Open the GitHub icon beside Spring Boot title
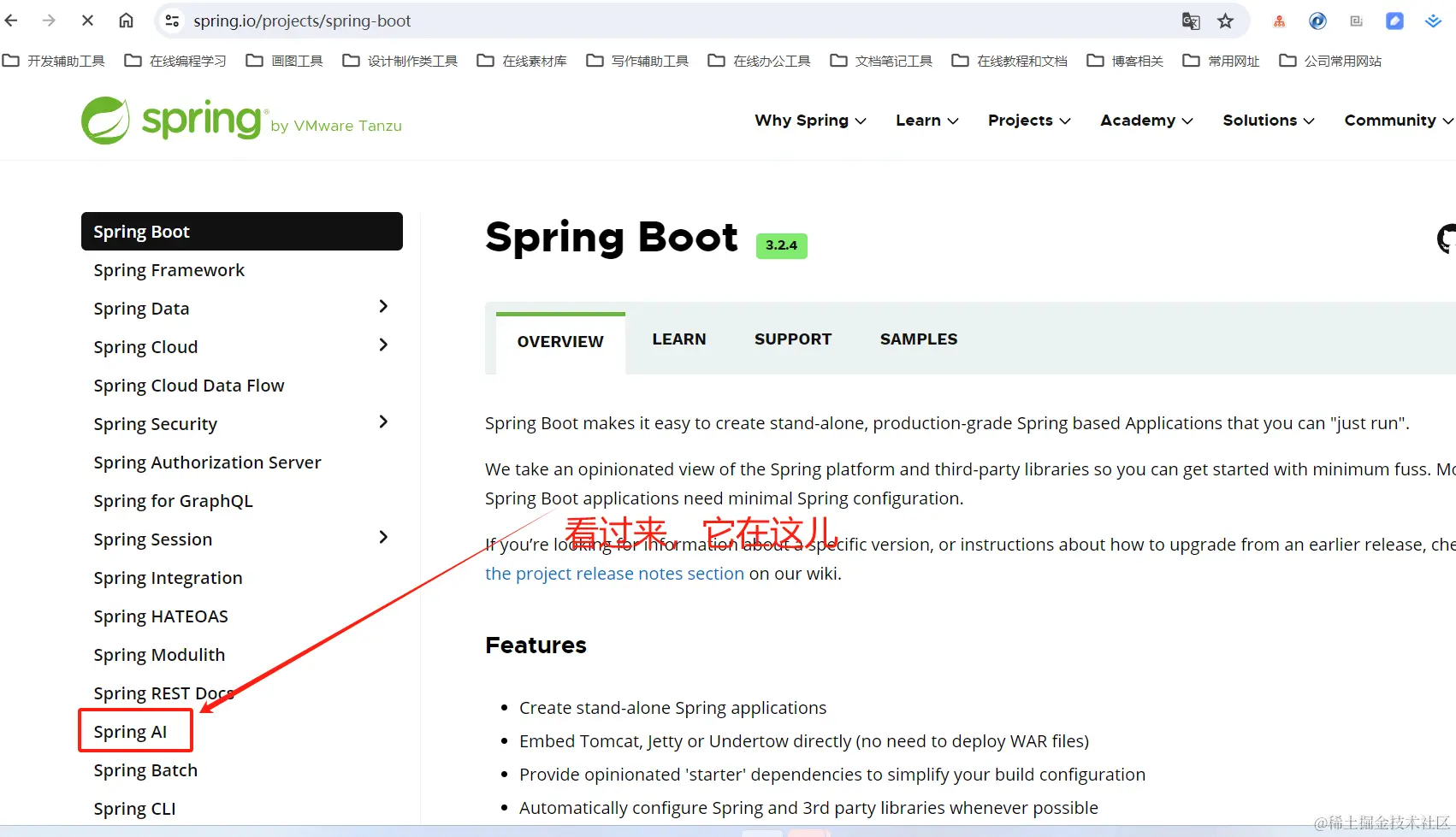The width and height of the screenshot is (1456, 837). click(1447, 239)
